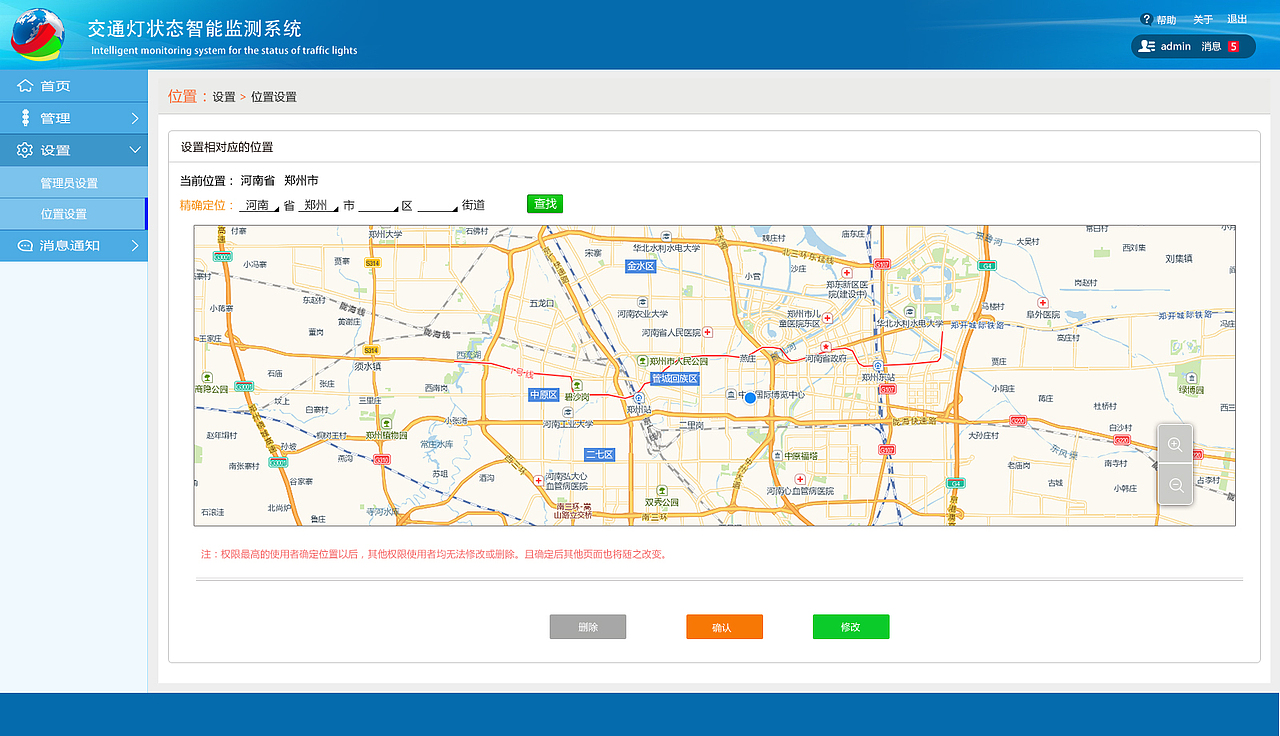
Task: Open the city dropdown showing 郑州
Action: [319, 205]
